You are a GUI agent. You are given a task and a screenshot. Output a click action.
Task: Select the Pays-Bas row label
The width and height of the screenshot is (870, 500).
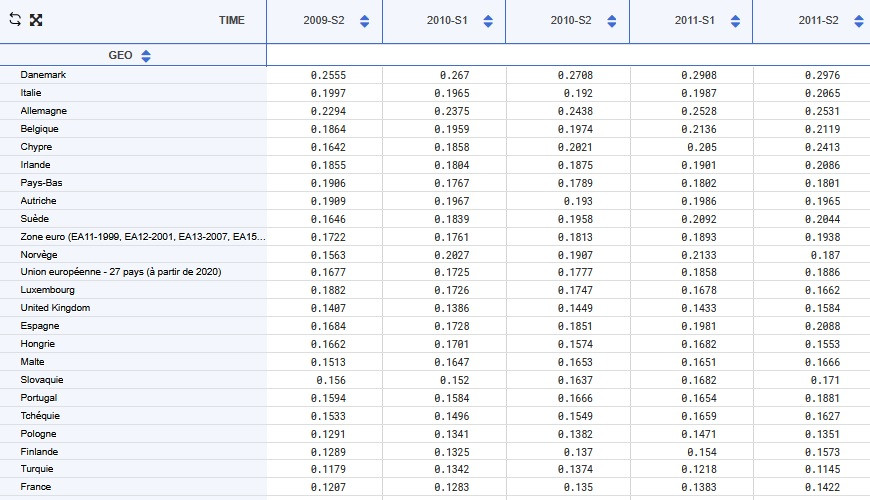pyautogui.click(x=42, y=183)
